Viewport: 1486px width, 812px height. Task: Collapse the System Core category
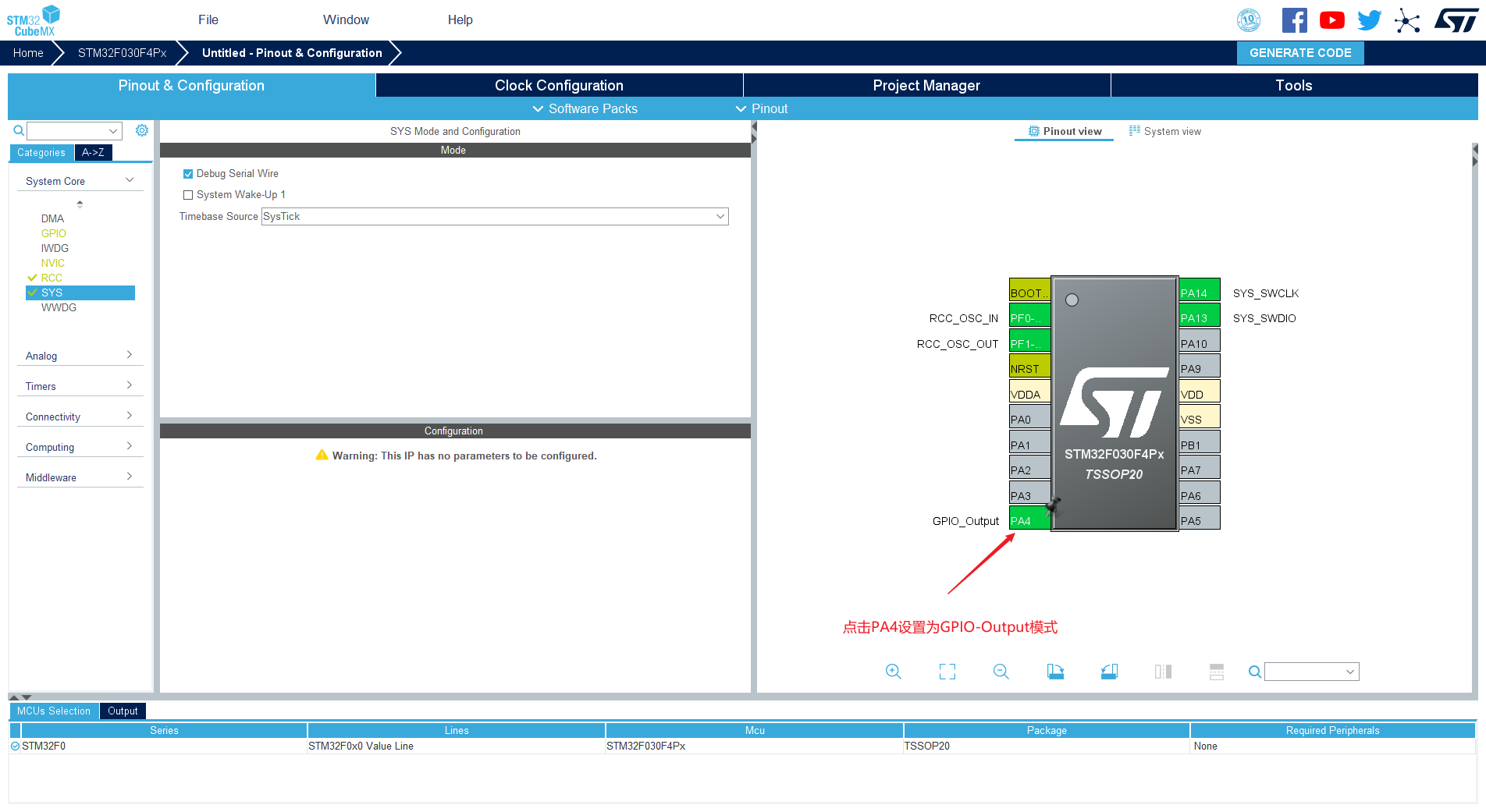coord(80,181)
